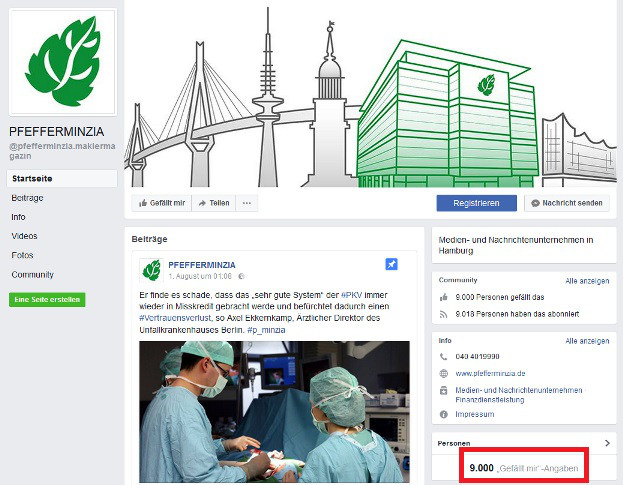The width and height of the screenshot is (623, 485).
Task: Open the Beiträge section in sidebar
Action: point(27,198)
